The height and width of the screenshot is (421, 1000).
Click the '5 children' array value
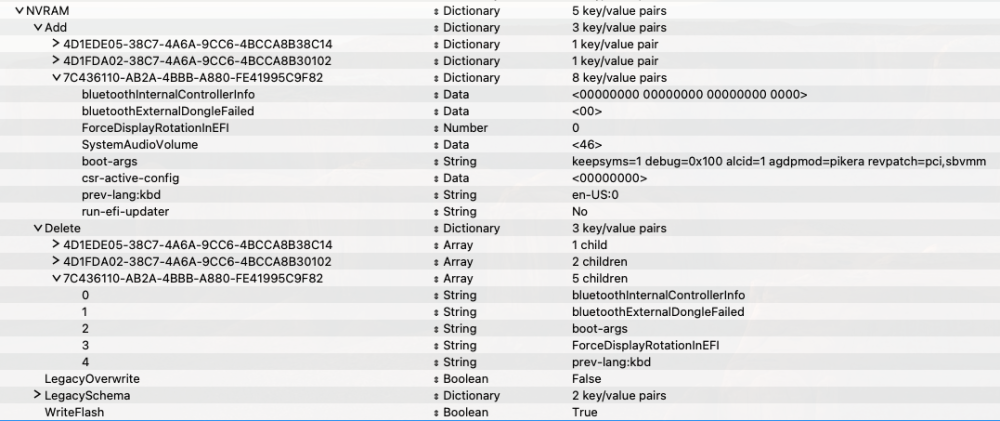tap(599, 279)
